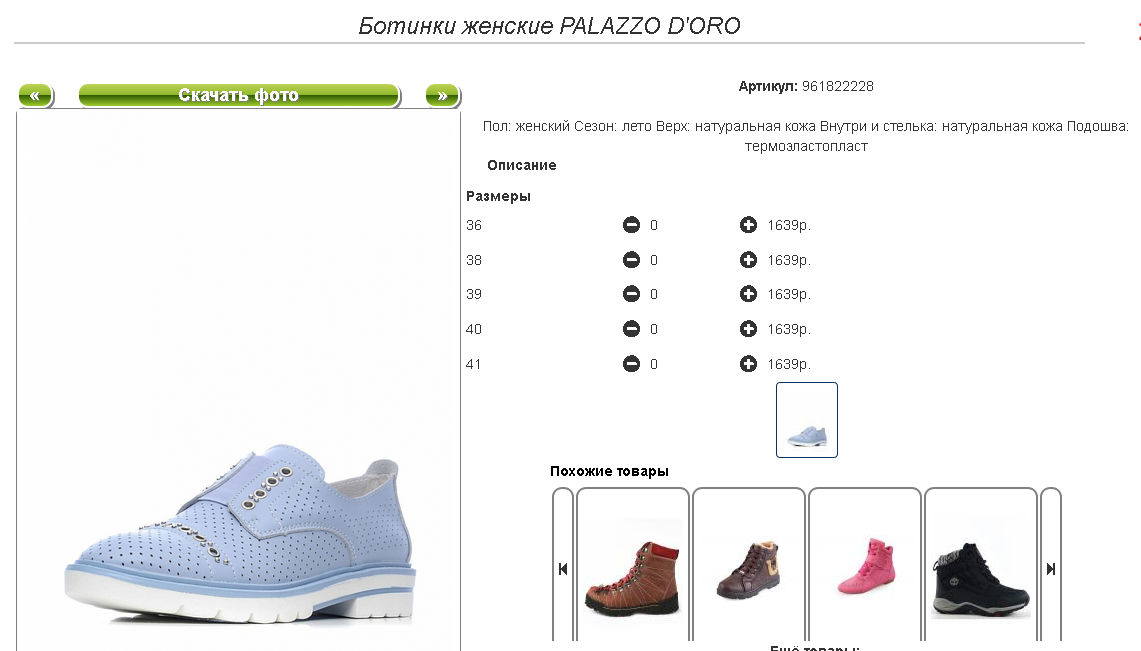This screenshot has height=651, width=1141.
Task: Decrease quantity for size 39
Action: 631,294
